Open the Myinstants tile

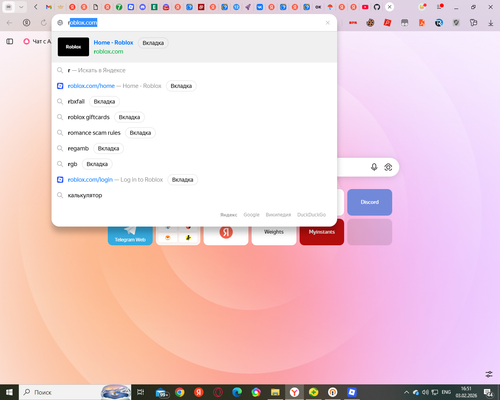(322, 232)
